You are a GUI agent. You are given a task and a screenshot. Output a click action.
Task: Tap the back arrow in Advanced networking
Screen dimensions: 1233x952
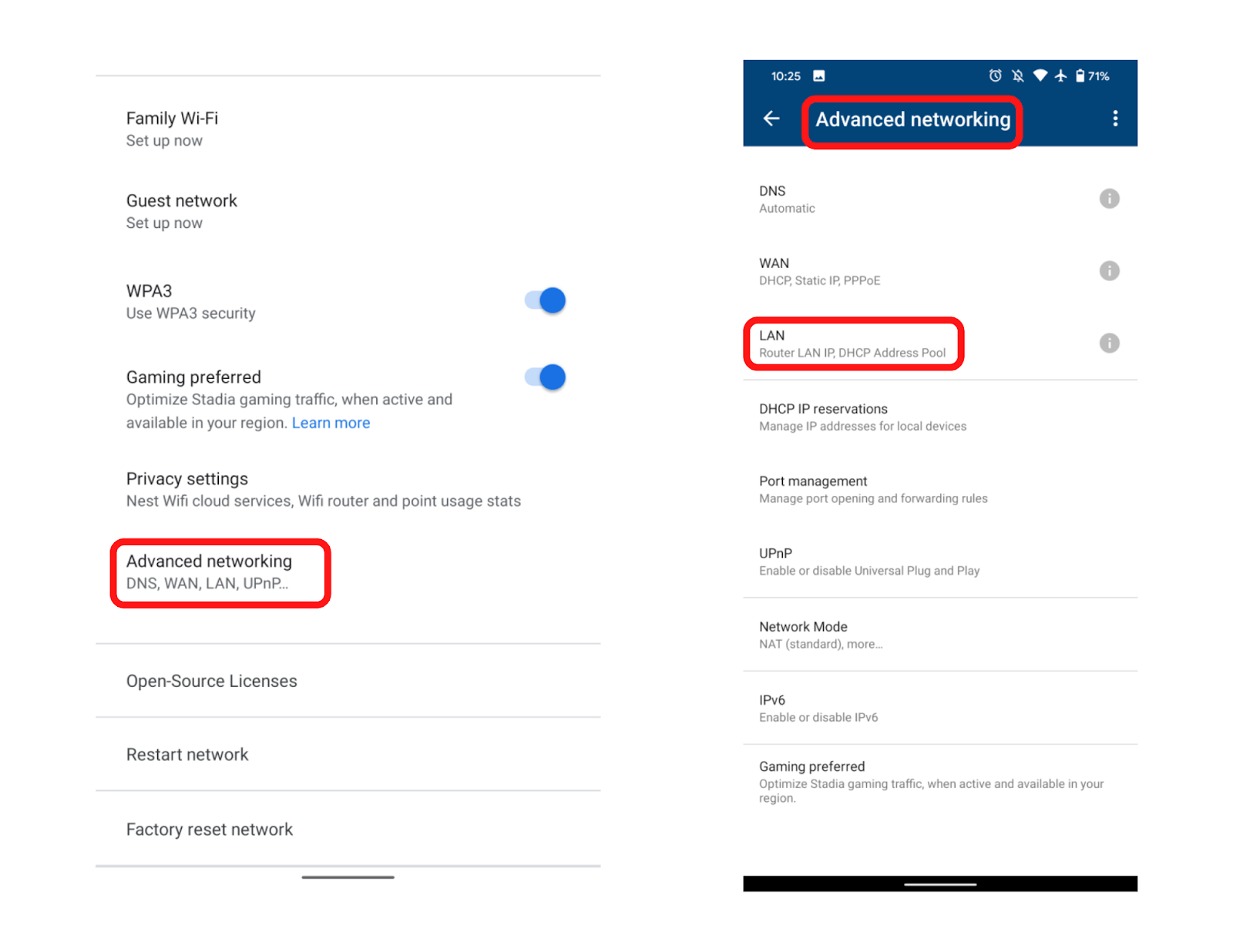point(771,119)
